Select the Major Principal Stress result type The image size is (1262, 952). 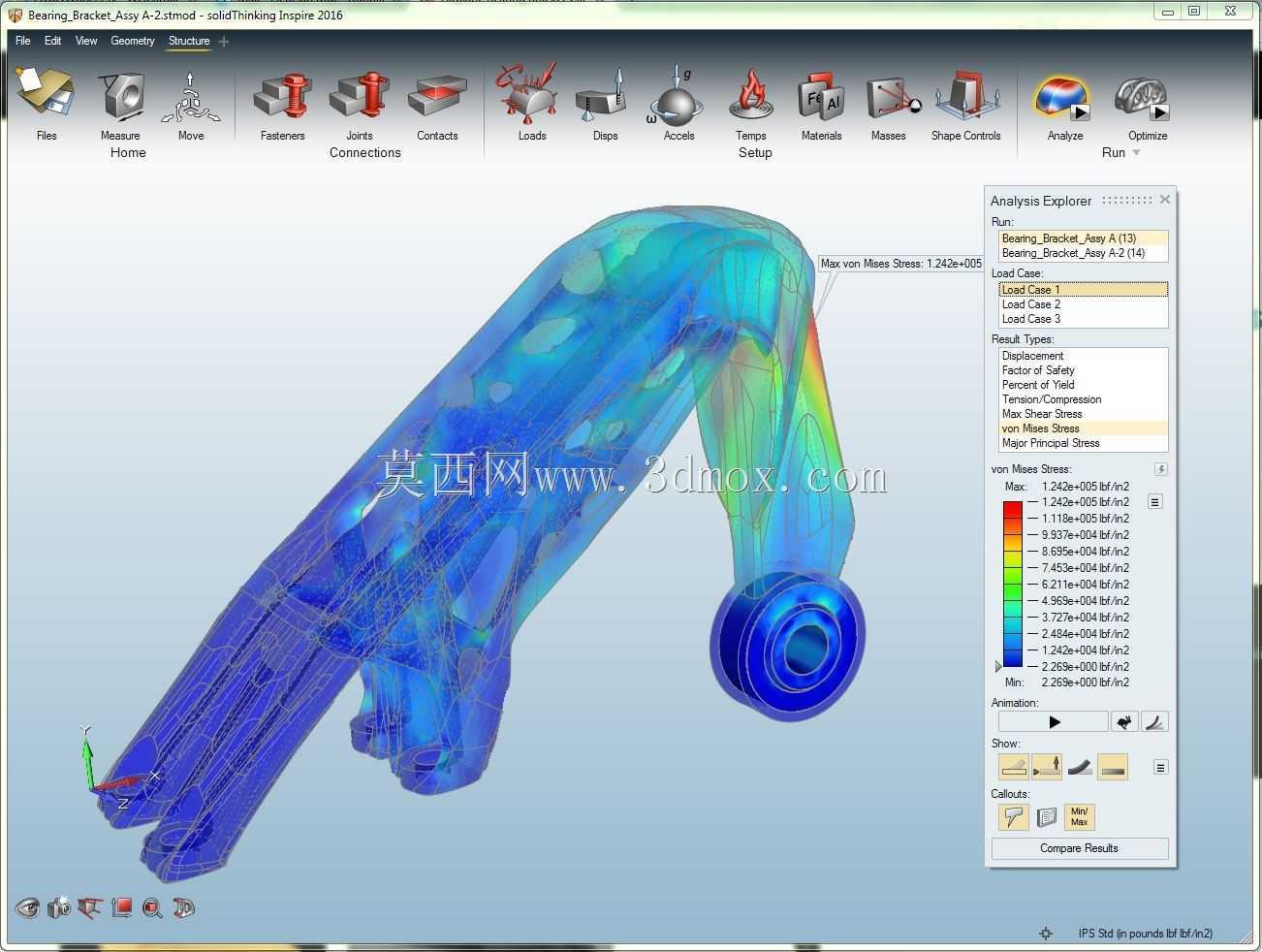coord(1083,443)
